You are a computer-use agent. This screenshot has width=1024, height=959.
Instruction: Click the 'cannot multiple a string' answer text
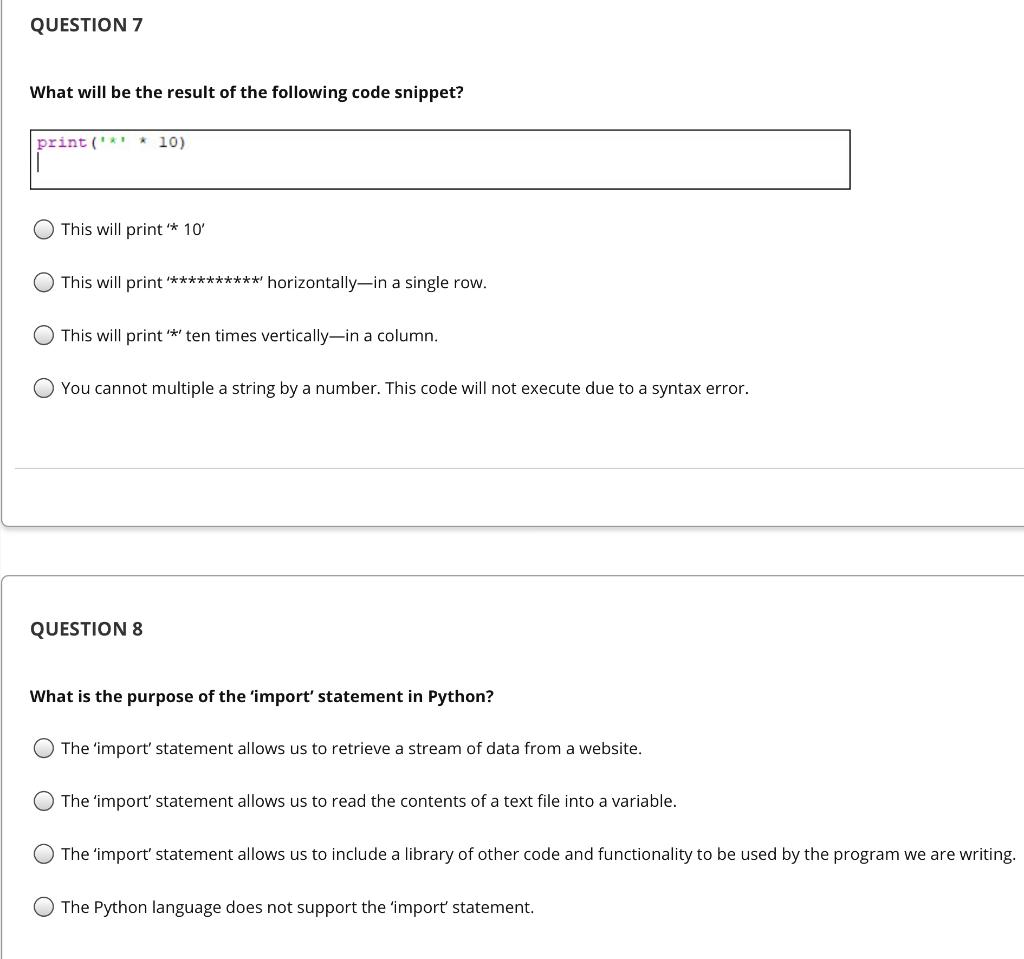click(404, 387)
